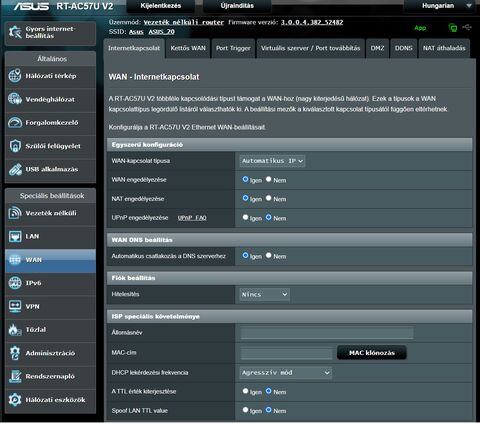Image resolution: width=480 pixels, height=424 pixels.
Task: Click the LAN icon in sidebar
Action: (15, 236)
